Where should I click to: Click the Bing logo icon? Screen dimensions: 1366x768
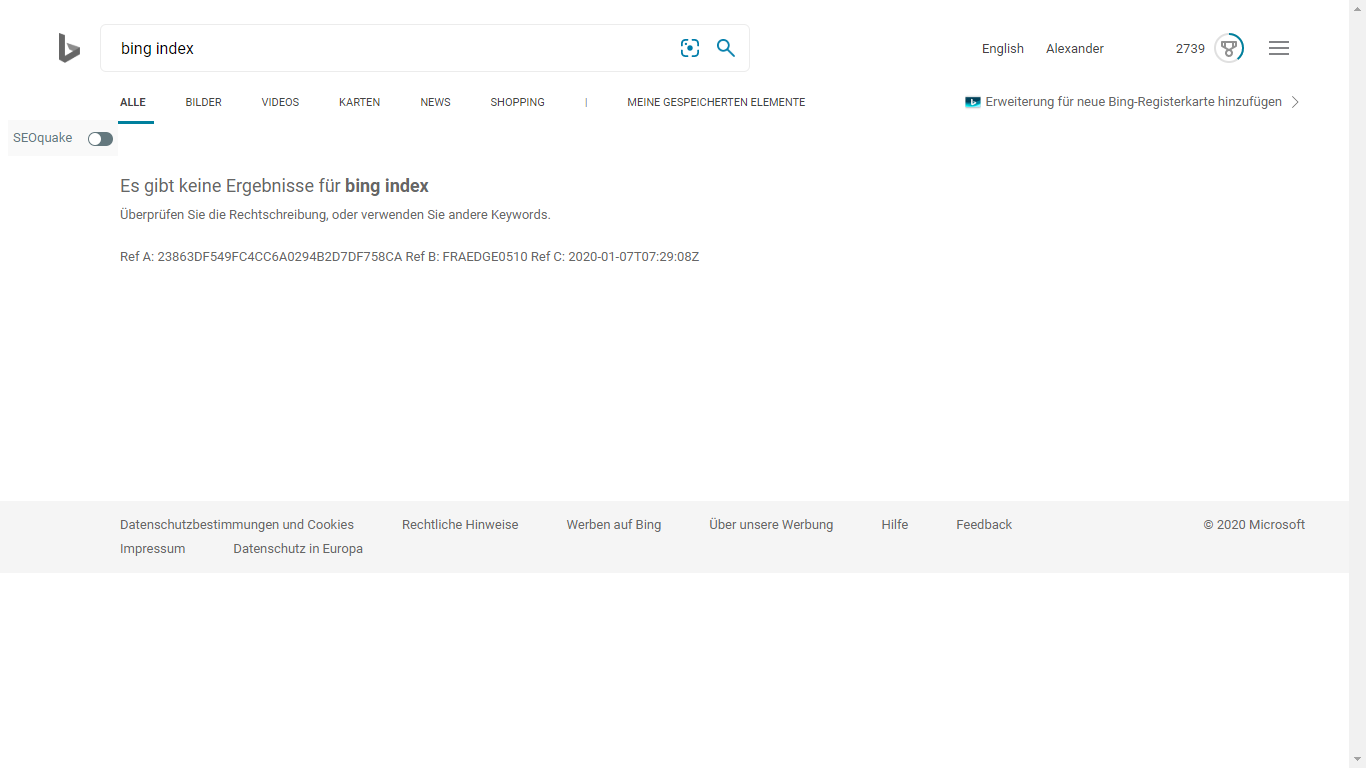pos(69,48)
